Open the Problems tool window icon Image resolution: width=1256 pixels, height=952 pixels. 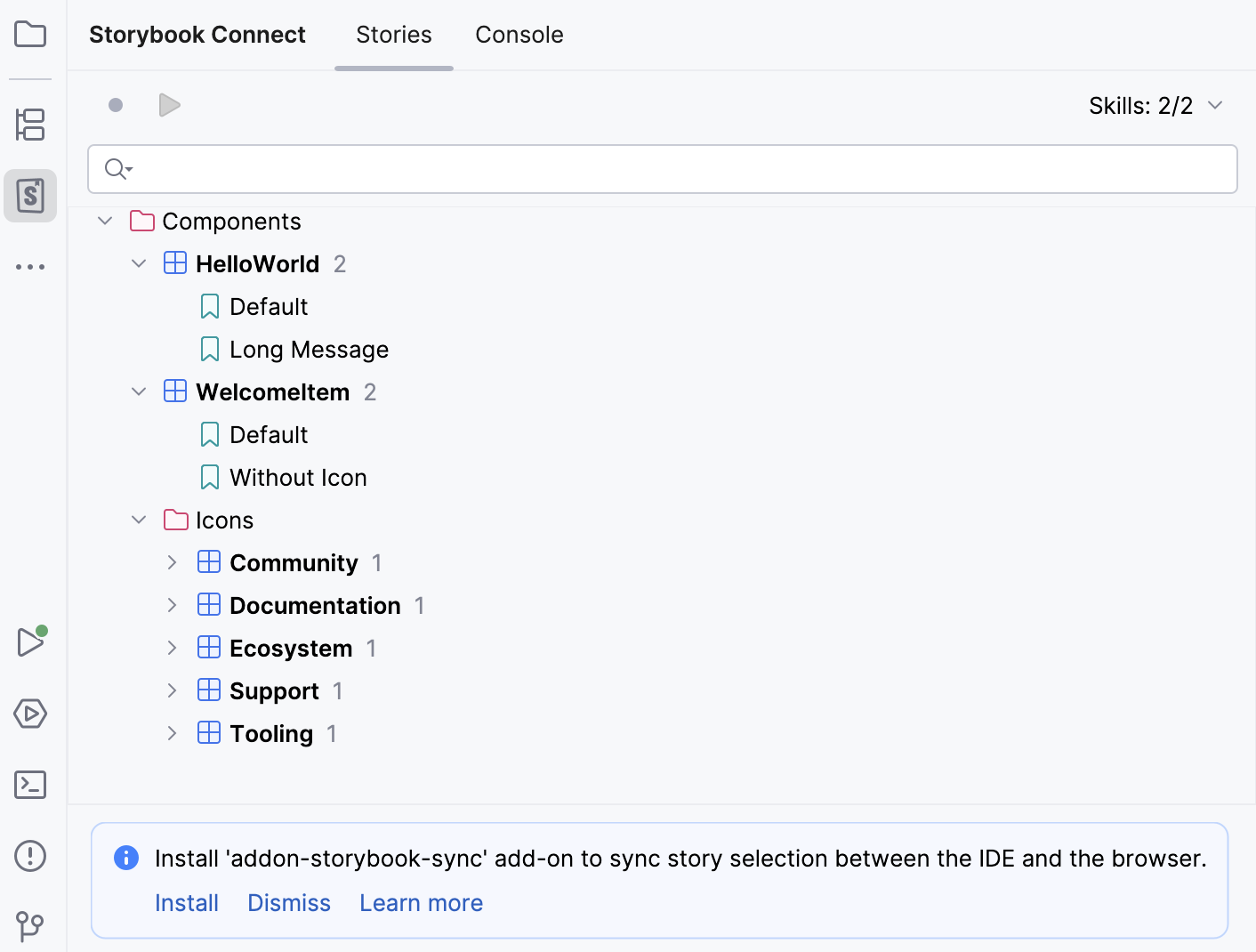click(x=30, y=856)
